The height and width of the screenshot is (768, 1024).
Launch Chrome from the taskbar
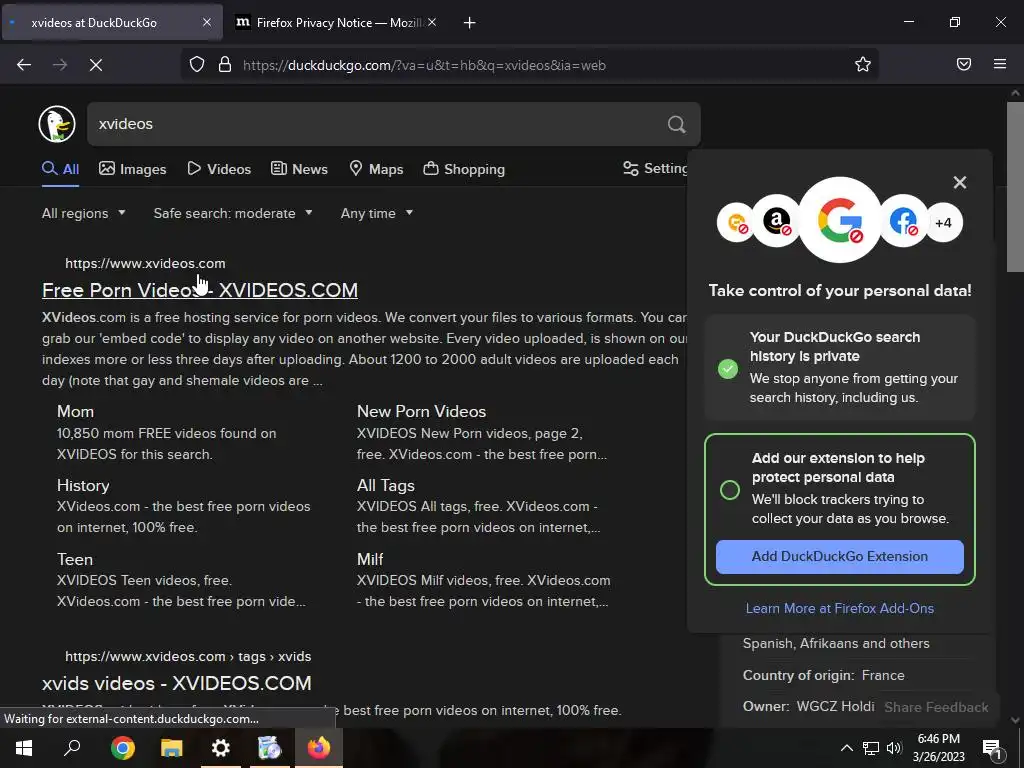(x=123, y=748)
